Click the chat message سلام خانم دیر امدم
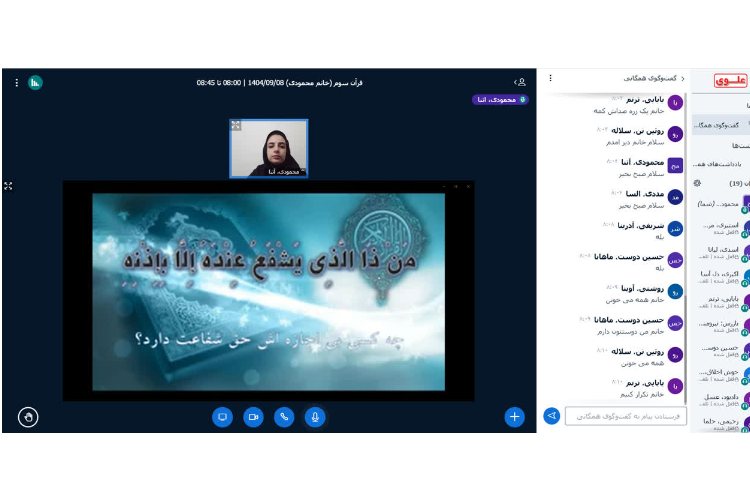Viewport: 750px width, 480px height. [x=635, y=142]
